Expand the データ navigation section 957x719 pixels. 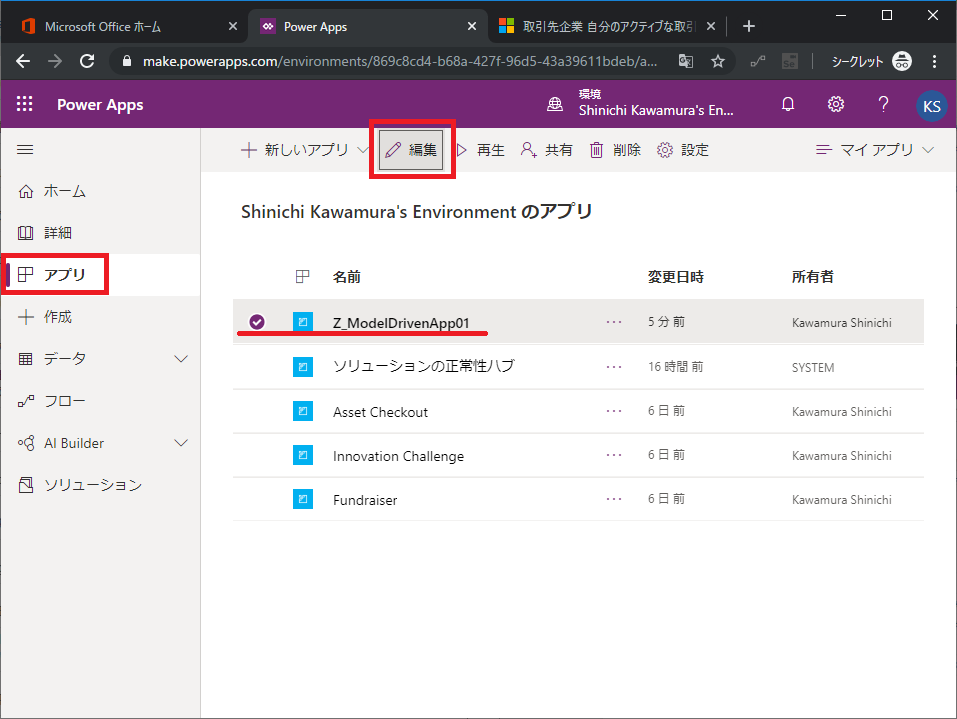click(x=181, y=358)
